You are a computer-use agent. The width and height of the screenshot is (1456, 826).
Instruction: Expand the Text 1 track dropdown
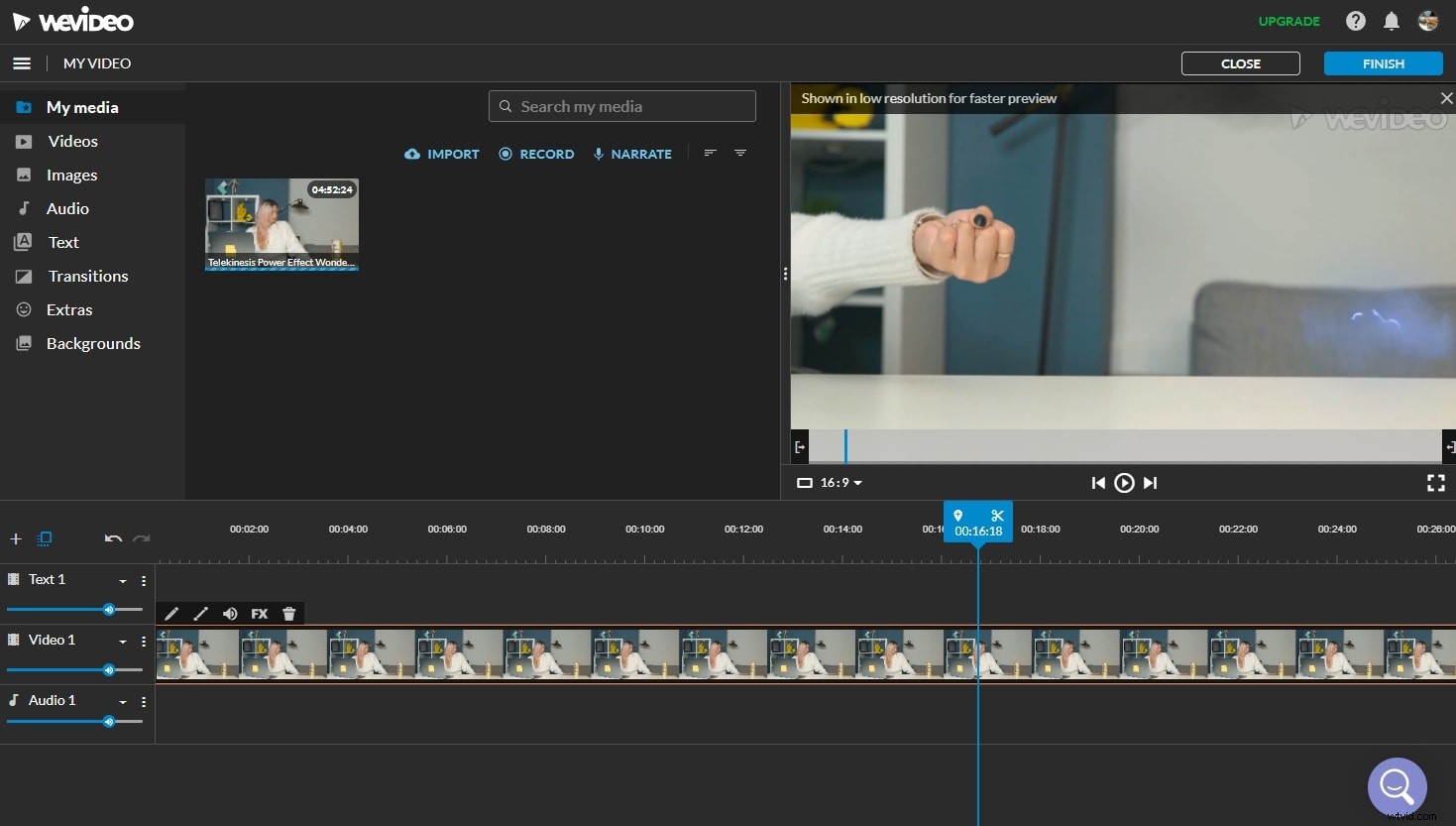122,581
